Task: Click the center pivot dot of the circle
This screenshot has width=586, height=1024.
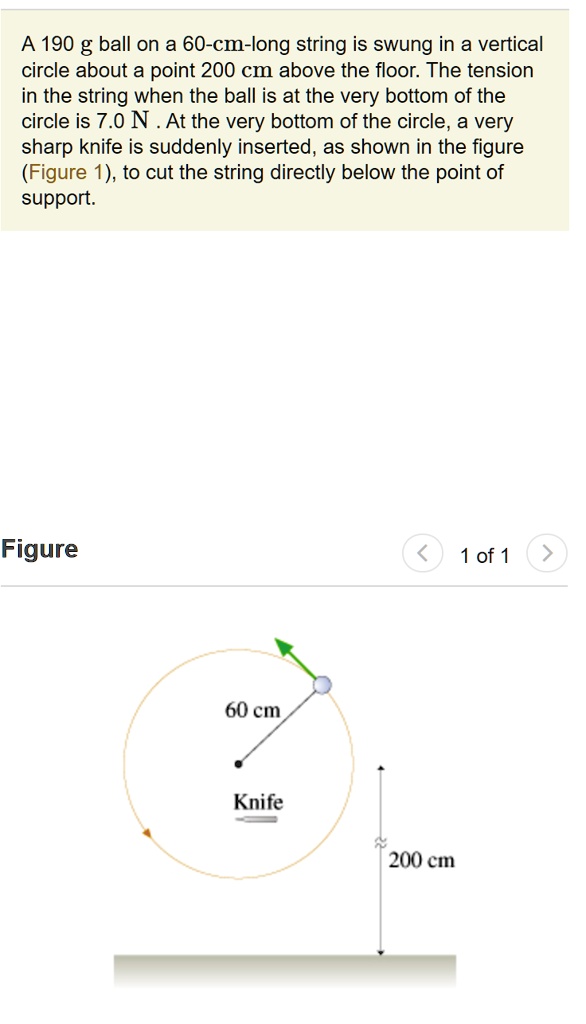Action: (238, 763)
